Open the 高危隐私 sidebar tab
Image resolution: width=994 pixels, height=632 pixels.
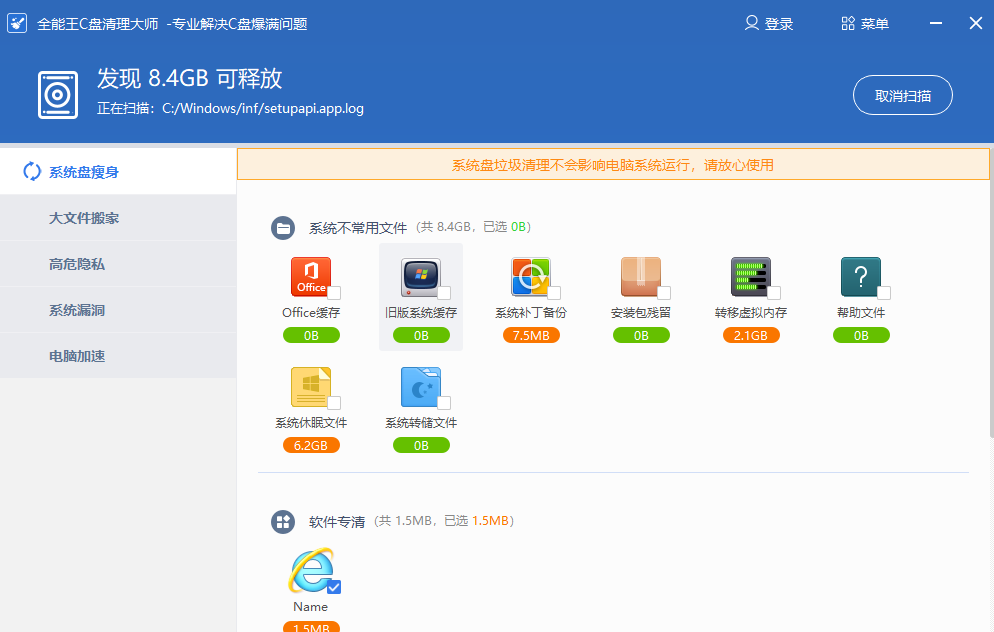[77, 264]
